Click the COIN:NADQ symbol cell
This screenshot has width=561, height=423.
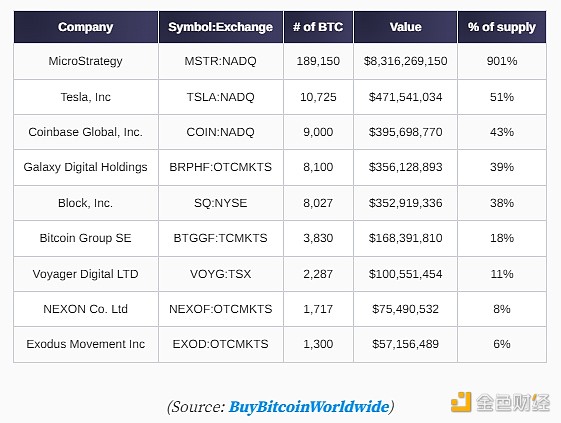point(221,132)
